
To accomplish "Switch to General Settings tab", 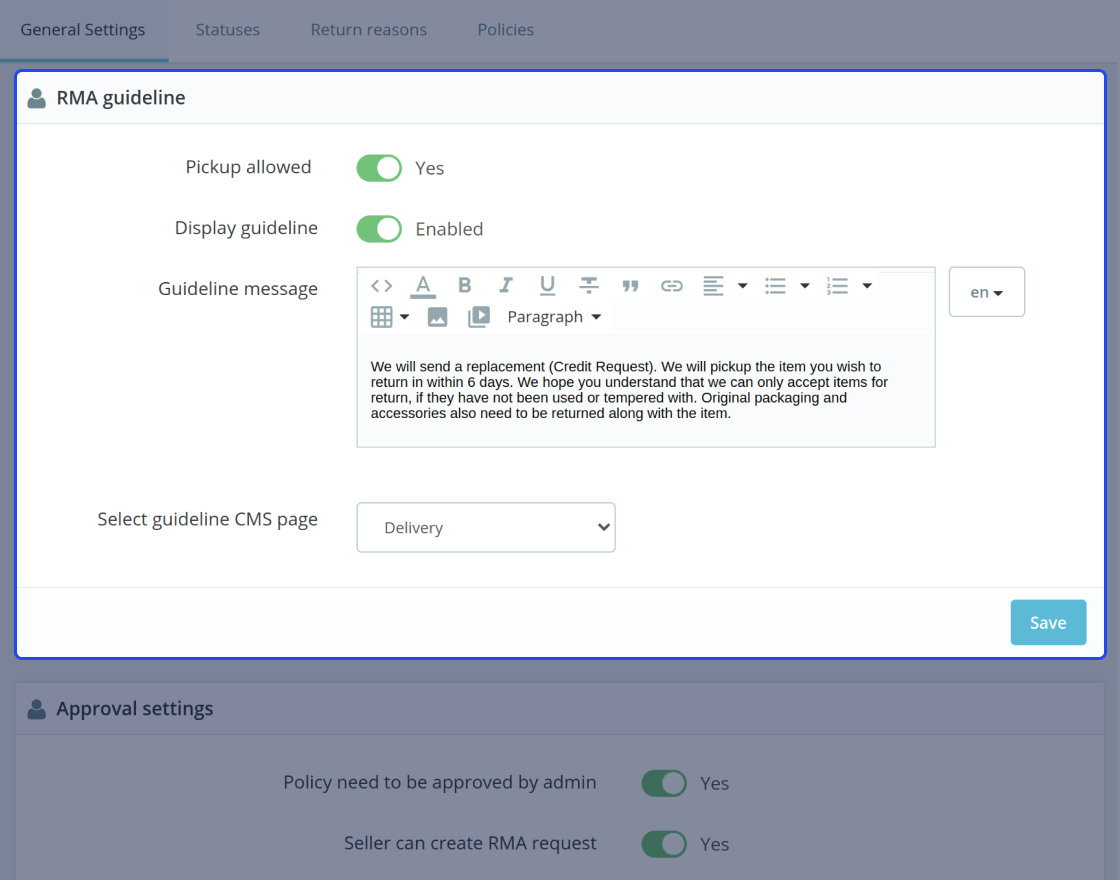I will pos(83,29).
